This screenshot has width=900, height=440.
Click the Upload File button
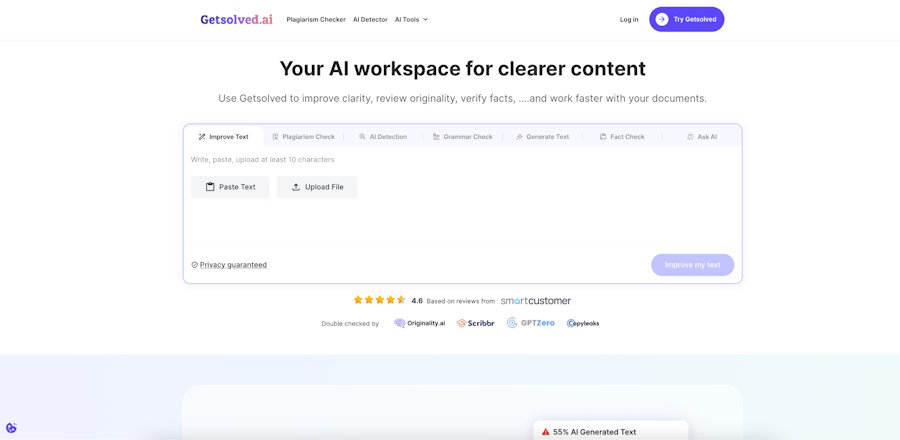coord(317,187)
